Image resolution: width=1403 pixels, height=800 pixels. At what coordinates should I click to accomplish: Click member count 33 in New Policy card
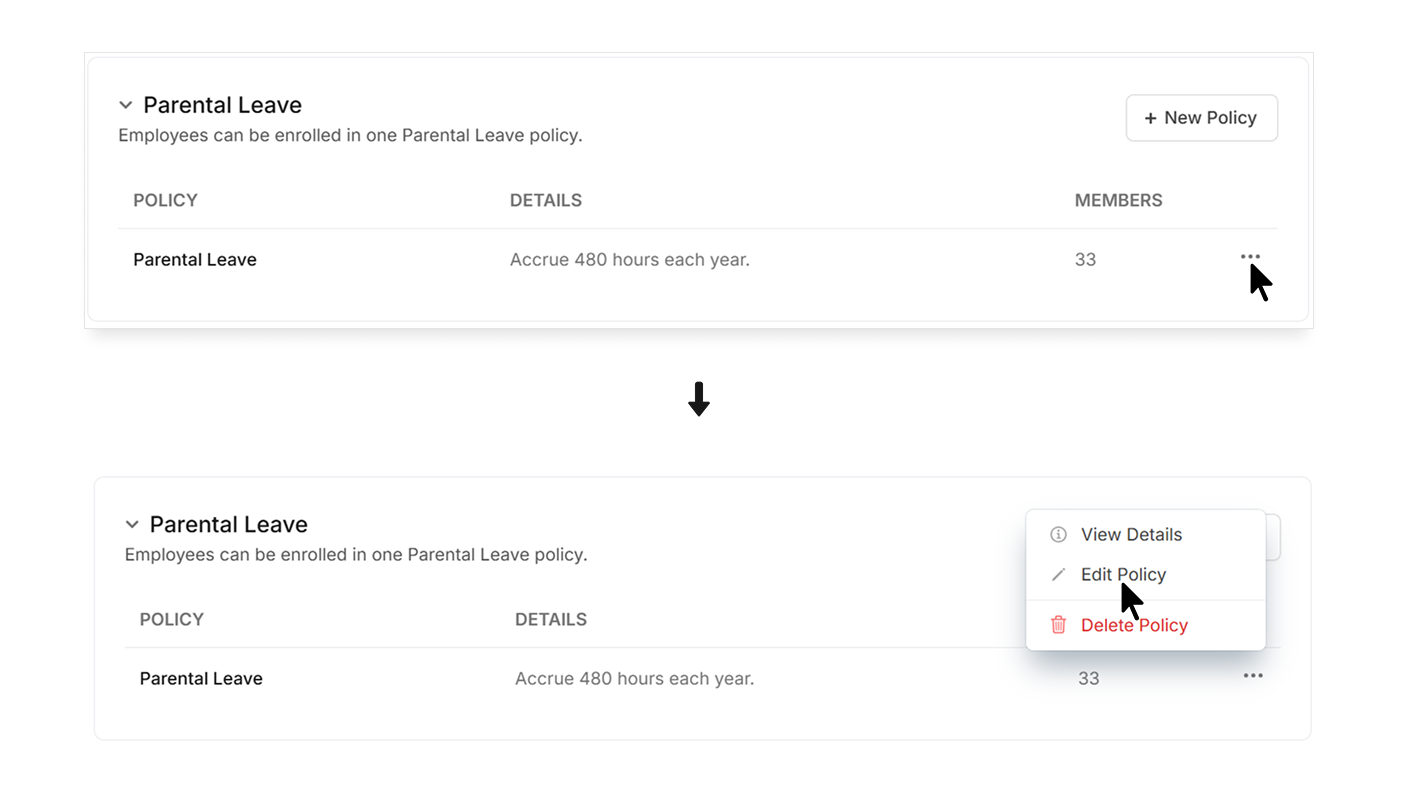pos(1085,259)
